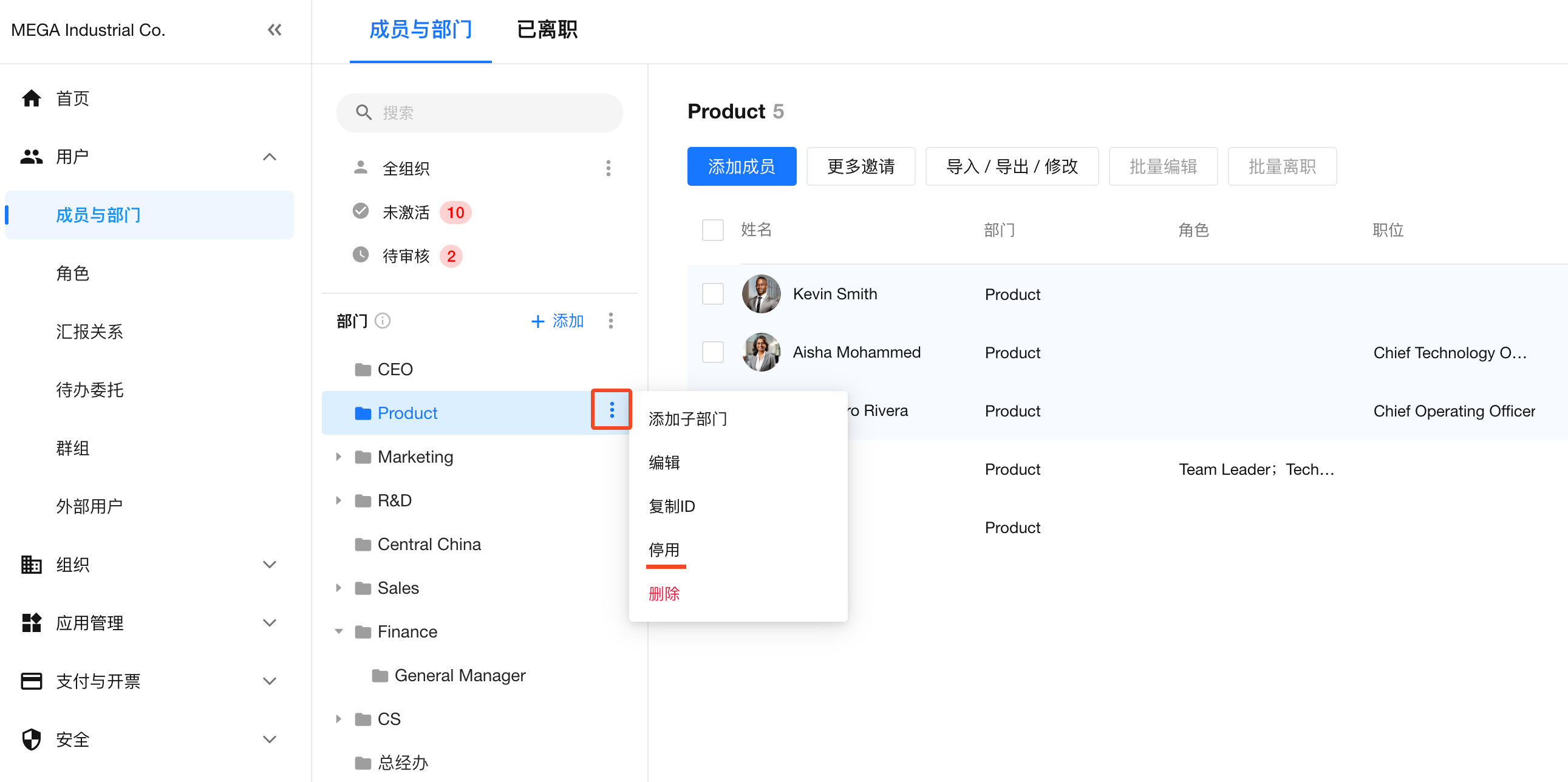Switch to the 已离职 tab
1568x782 pixels.
tap(546, 30)
